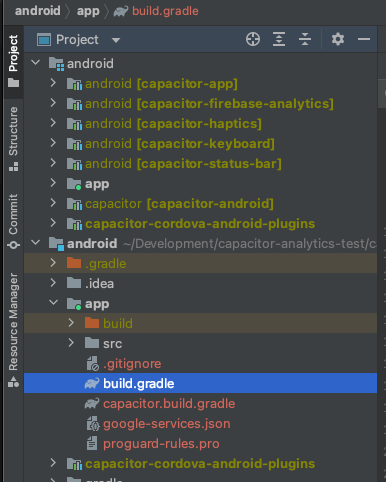The image size is (386, 482).
Task: Click the Collapse All icon in Project toolbar
Action: tap(305, 39)
